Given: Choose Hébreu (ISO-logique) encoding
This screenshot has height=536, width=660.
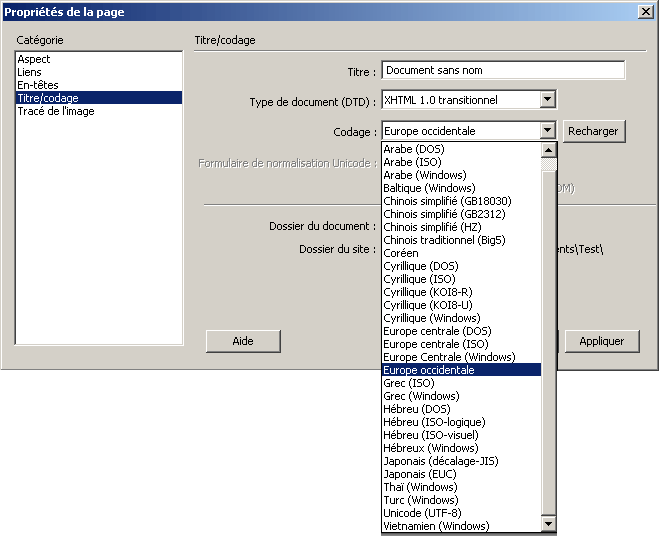Looking at the screenshot, I should point(461,422).
